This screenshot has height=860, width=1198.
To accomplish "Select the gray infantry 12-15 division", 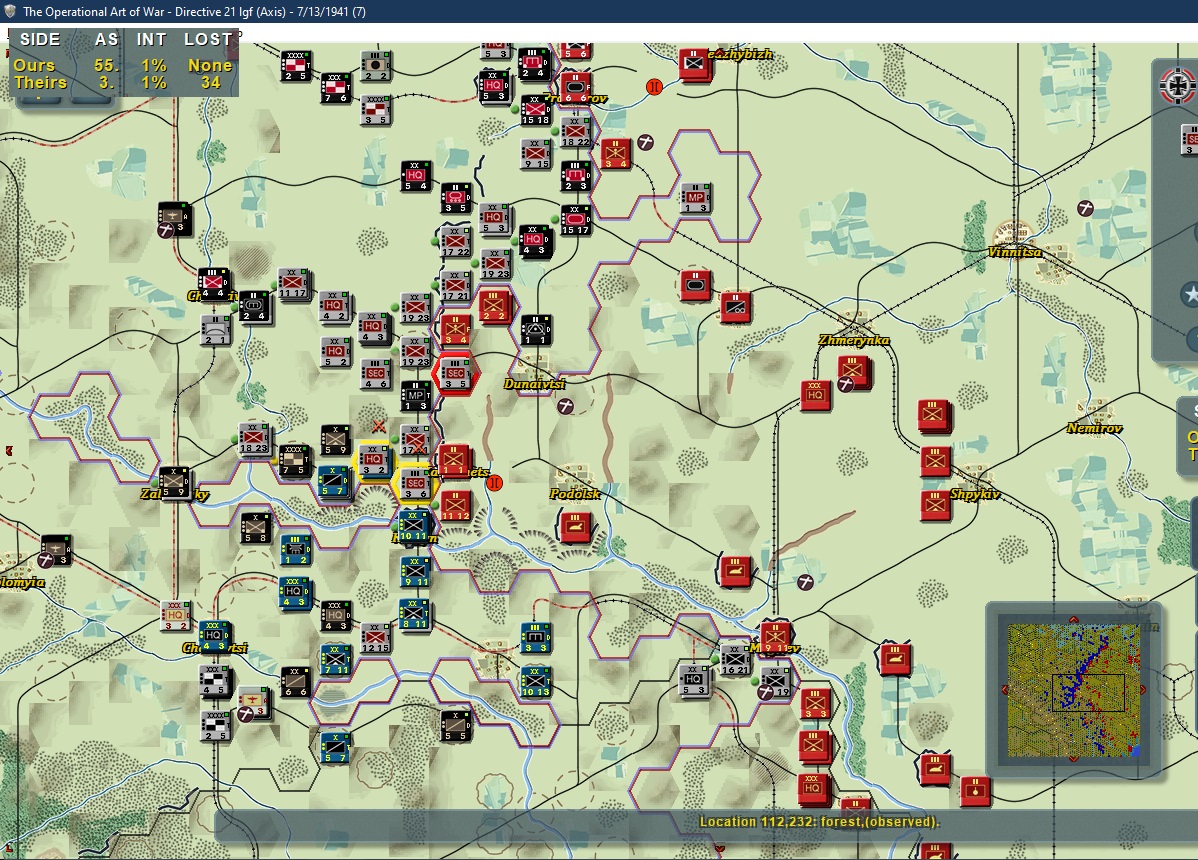I will click(x=375, y=638).
